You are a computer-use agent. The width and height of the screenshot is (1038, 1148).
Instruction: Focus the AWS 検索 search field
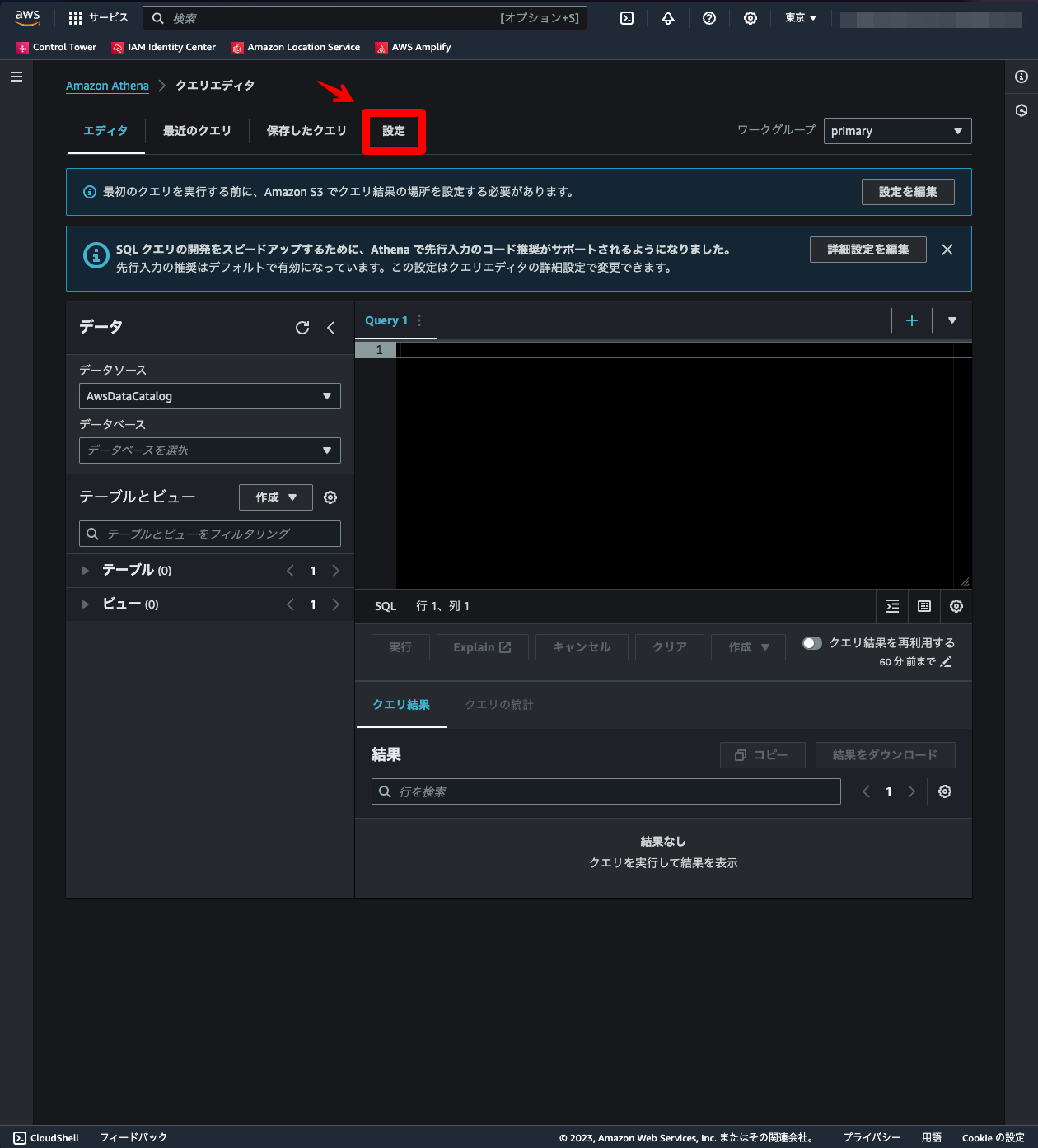point(365,18)
